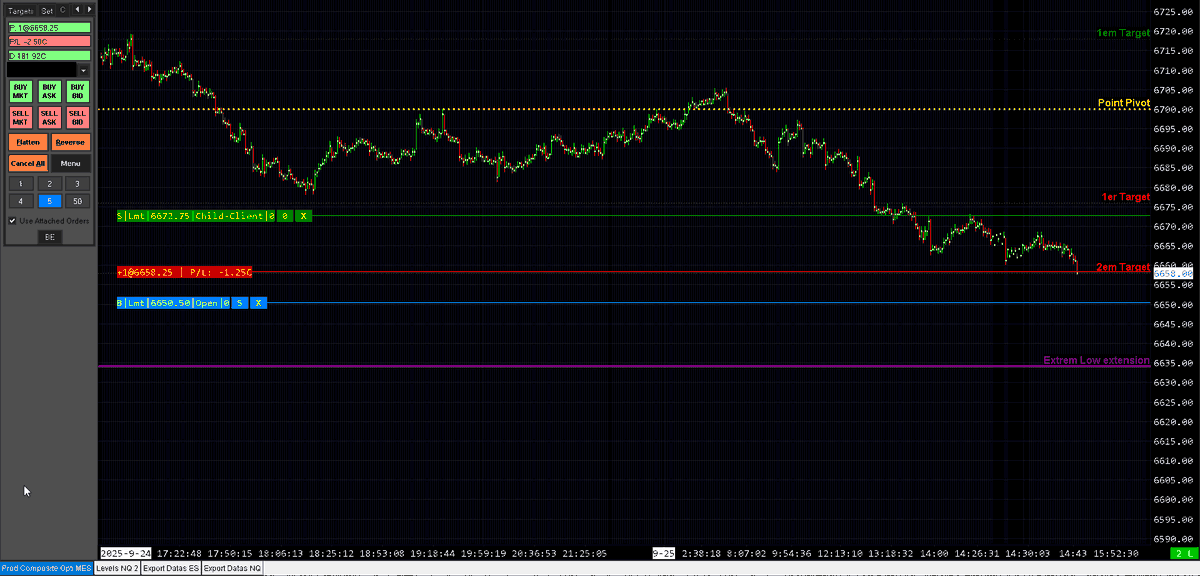The width and height of the screenshot is (1200, 576).
Task: Cancel All working orders
Action: click(x=28, y=163)
